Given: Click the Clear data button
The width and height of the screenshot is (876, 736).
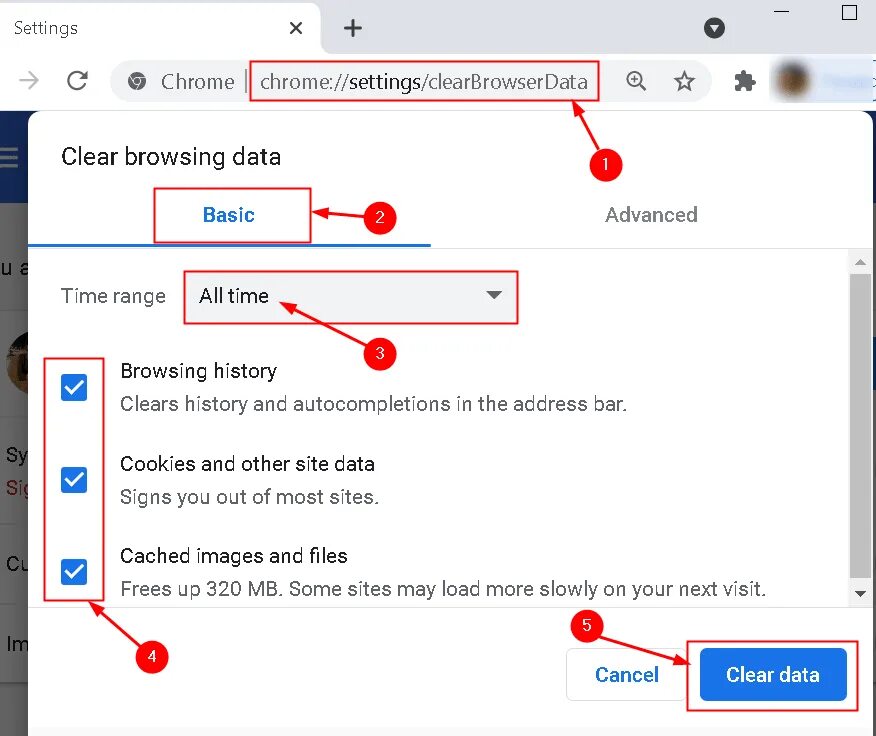Looking at the screenshot, I should pos(773,675).
